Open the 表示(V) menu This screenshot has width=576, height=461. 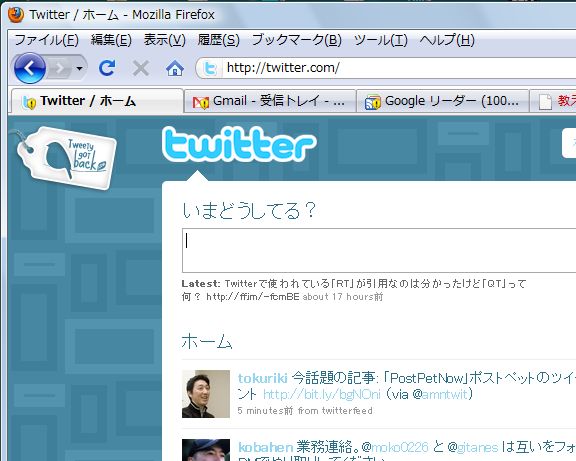[x=165, y=40]
